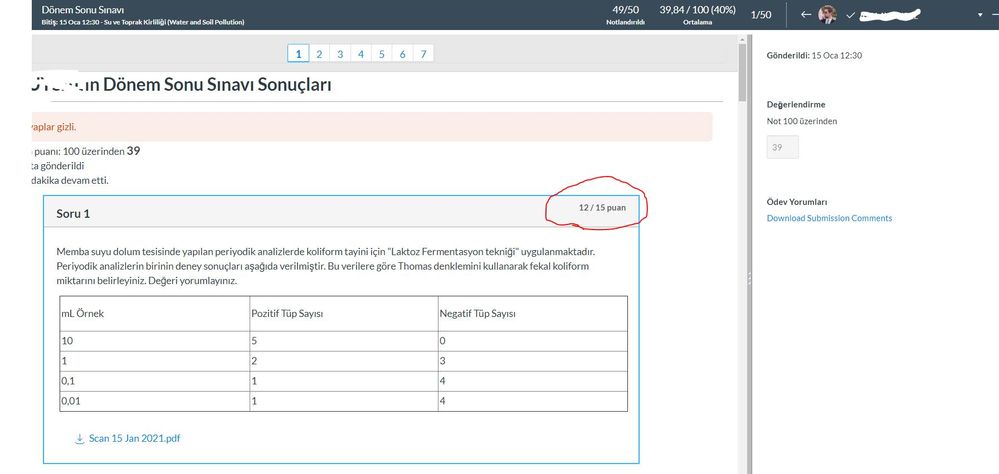Go to previous student with left arrow
This screenshot has width=999, height=474.
(x=806, y=15)
